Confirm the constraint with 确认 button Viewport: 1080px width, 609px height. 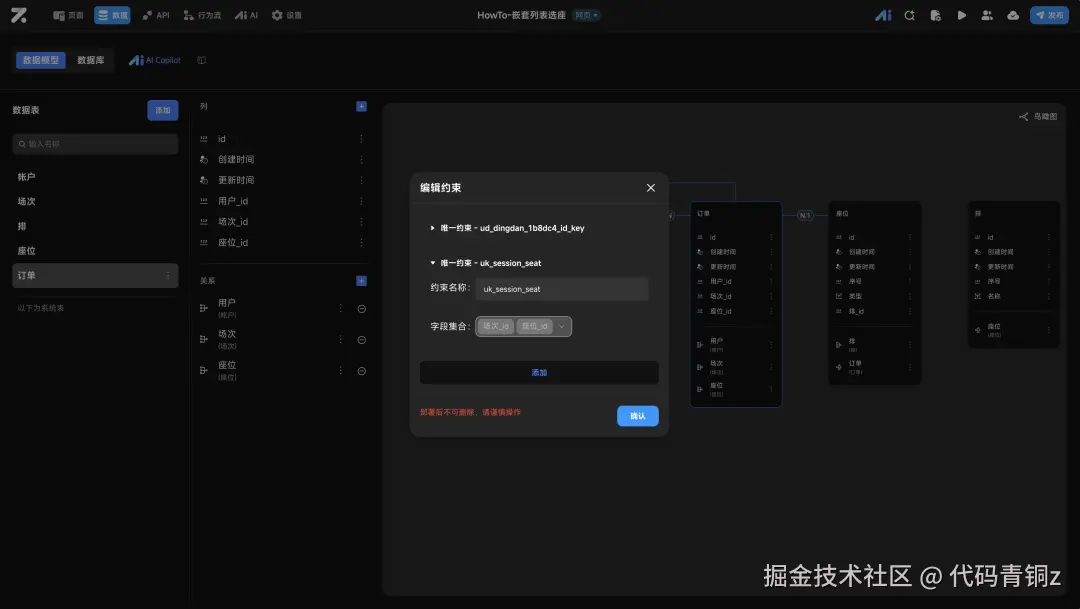[638, 415]
